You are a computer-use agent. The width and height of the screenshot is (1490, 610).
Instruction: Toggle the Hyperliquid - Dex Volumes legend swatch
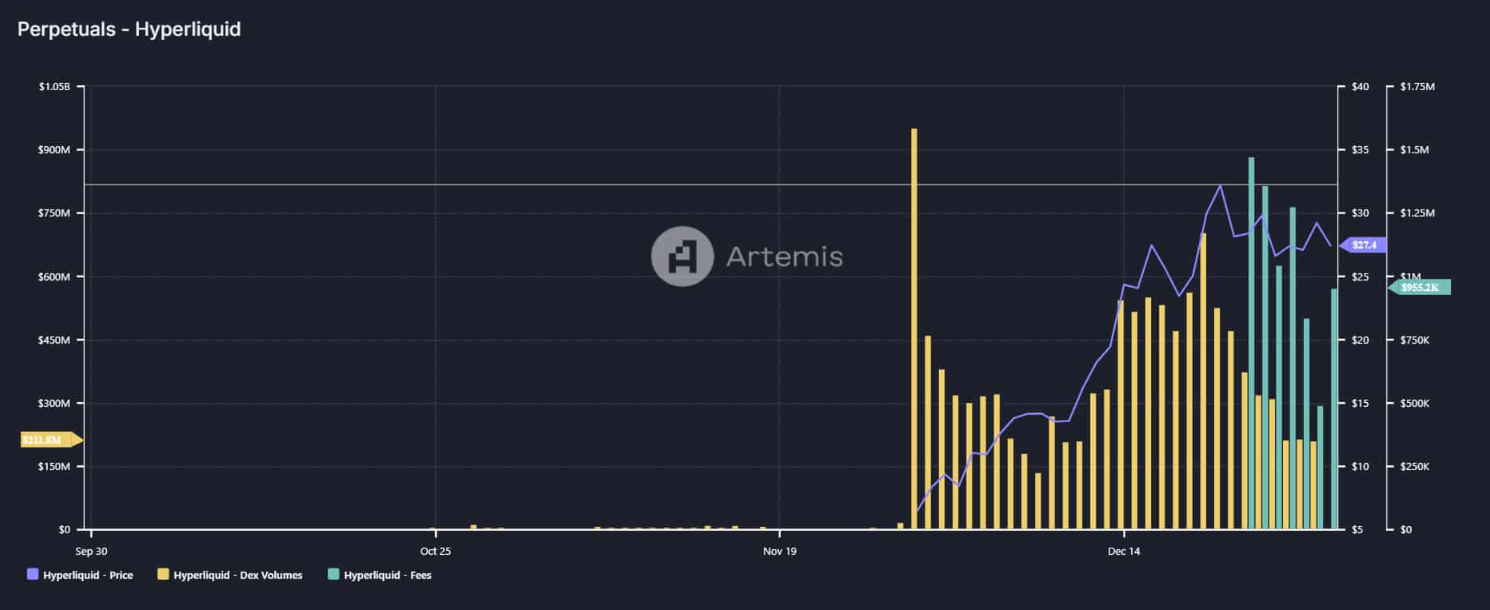pyautogui.click(x=163, y=575)
